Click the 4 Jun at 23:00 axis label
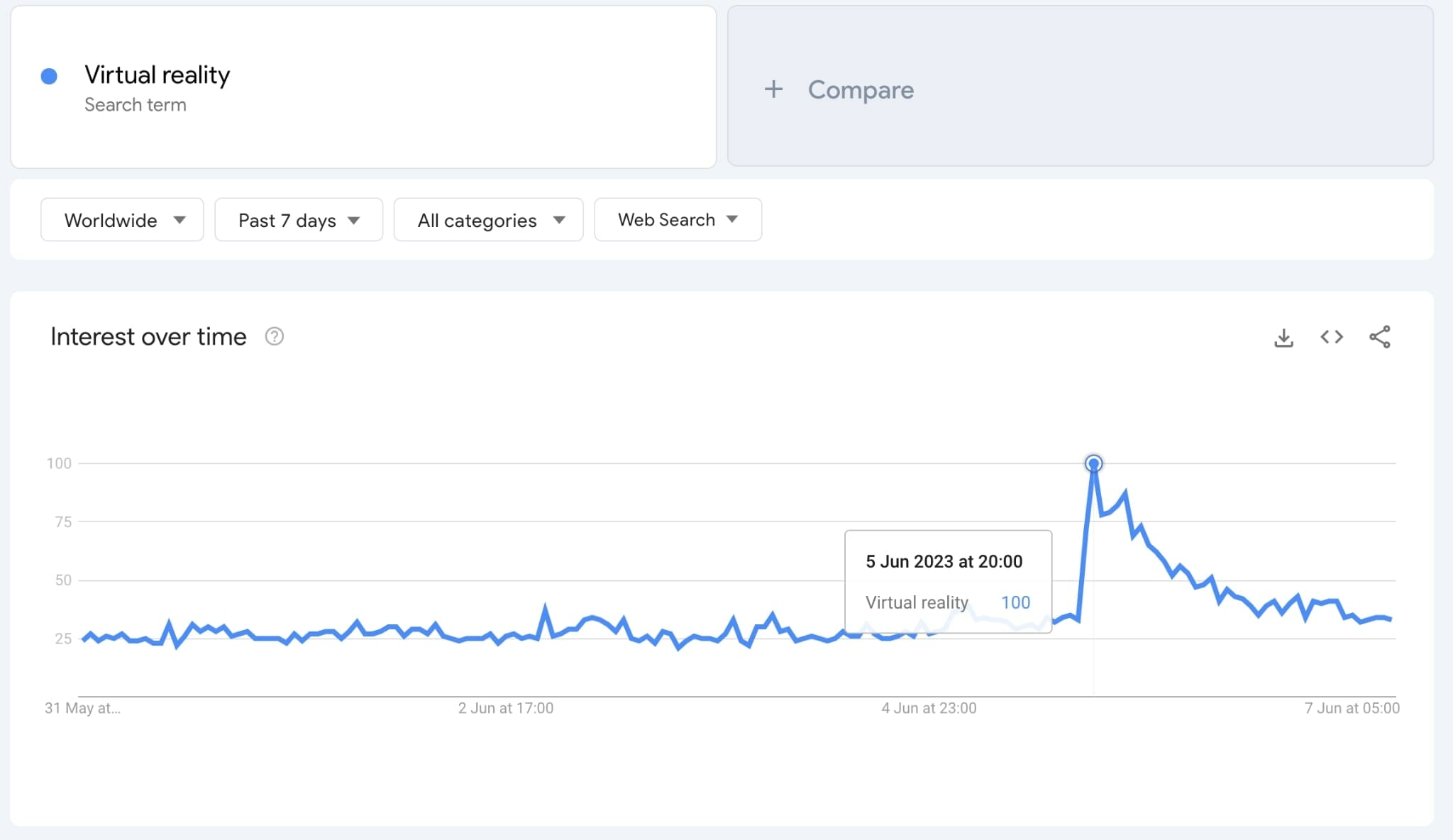Viewport: 1453px width, 840px height. coord(929,708)
